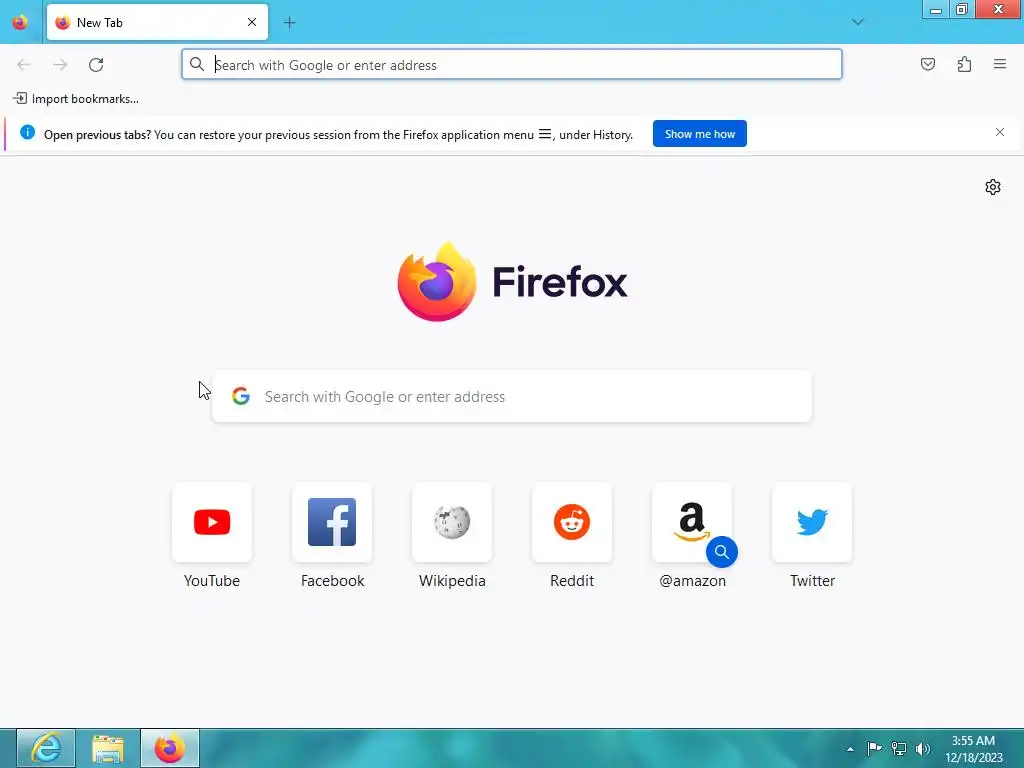Click the Twitter label text
The width and height of the screenshot is (1024, 768).
pos(812,581)
